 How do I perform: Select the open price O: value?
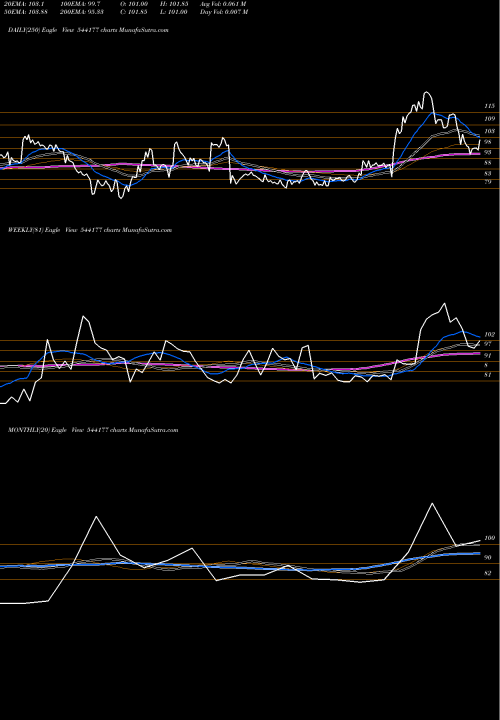coord(136,4)
